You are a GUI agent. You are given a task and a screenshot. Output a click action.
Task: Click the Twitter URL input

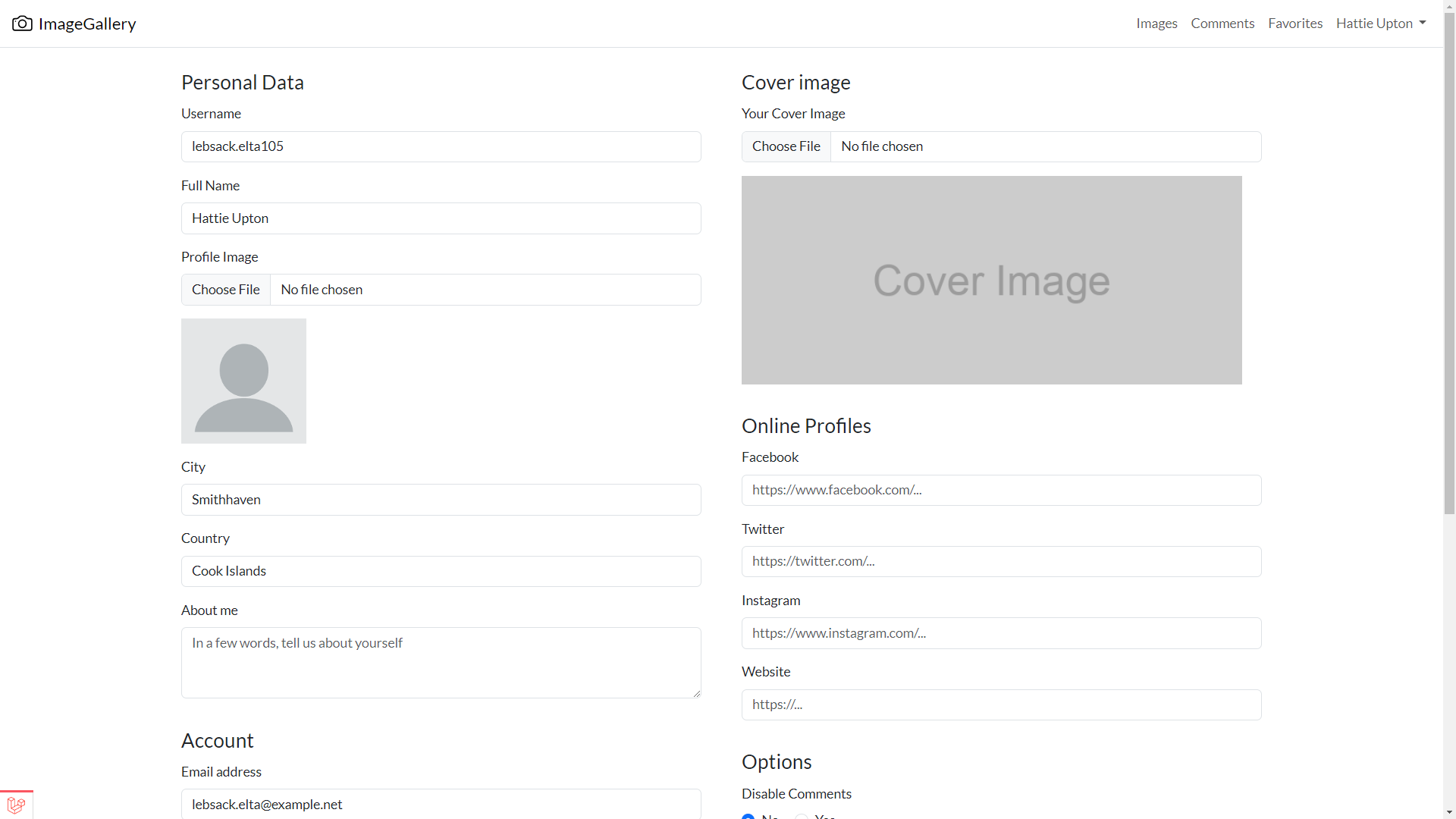coord(1001,561)
